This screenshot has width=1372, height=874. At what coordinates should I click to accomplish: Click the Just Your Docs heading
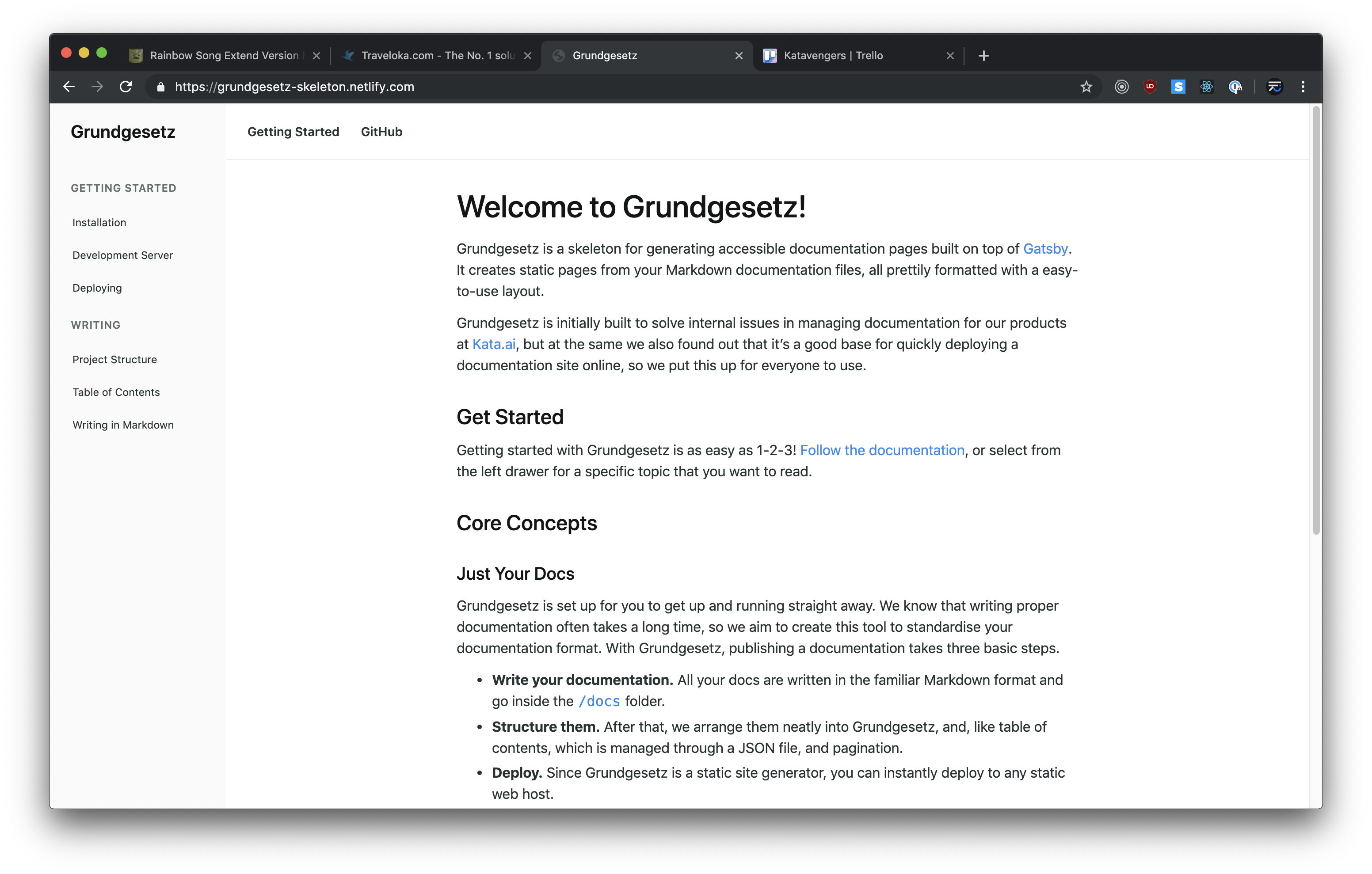click(515, 574)
